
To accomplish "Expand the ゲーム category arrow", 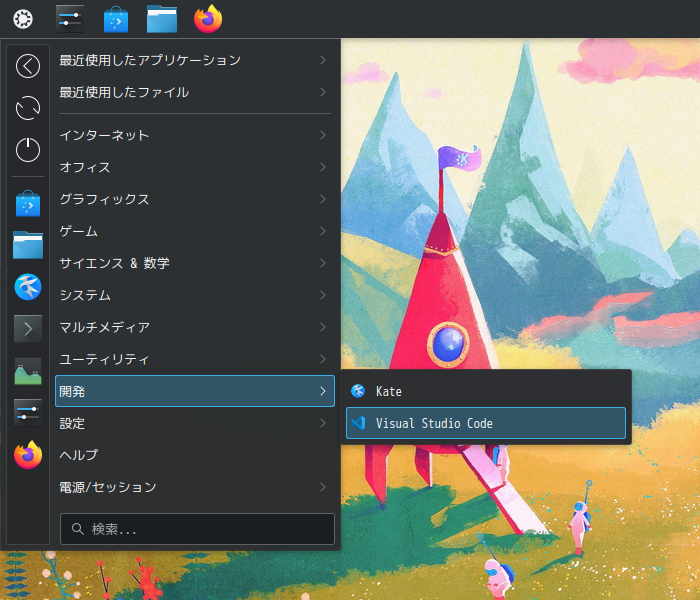I will click(323, 231).
